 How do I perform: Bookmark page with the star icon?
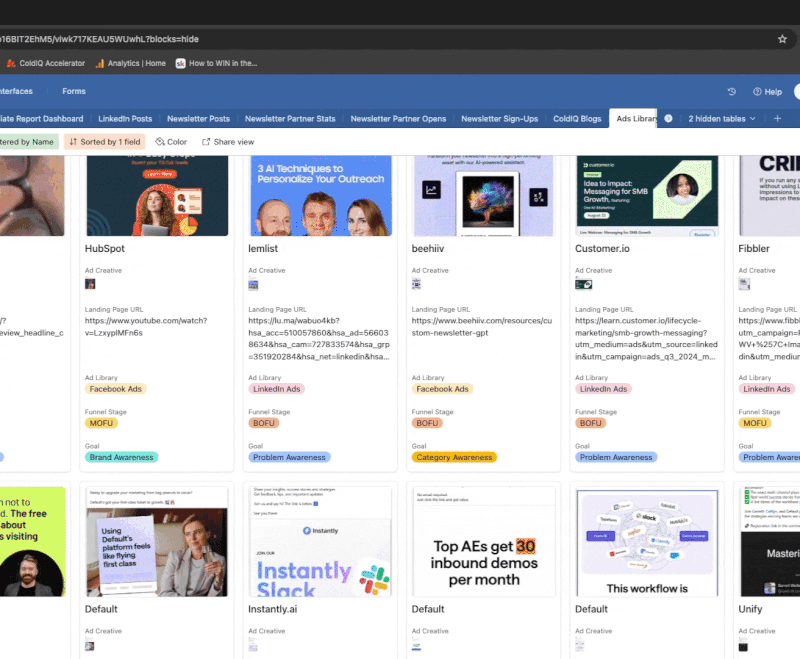click(782, 39)
